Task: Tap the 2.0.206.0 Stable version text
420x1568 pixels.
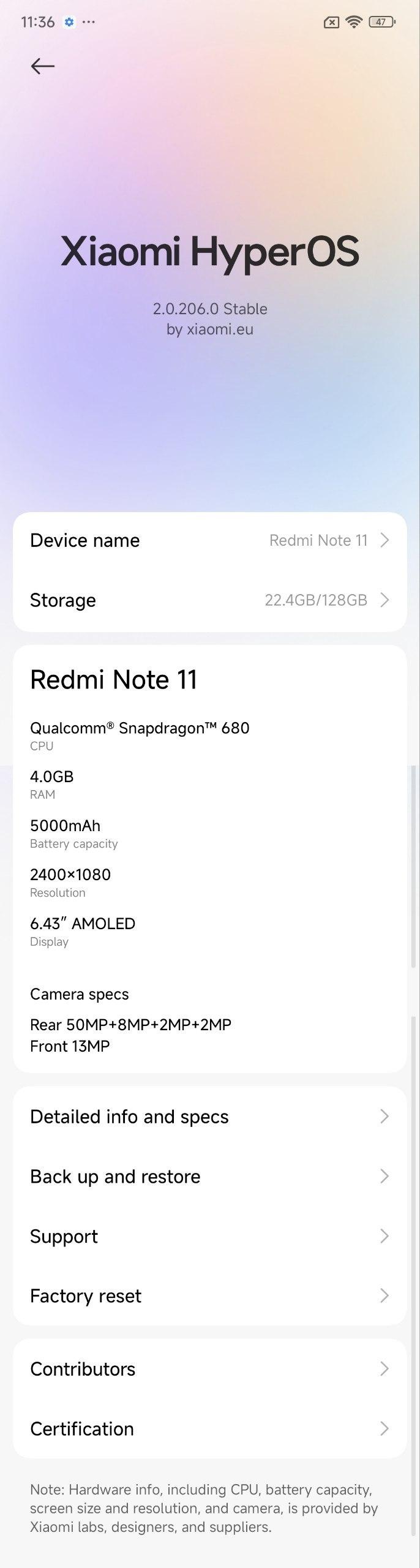Action: click(210, 309)
